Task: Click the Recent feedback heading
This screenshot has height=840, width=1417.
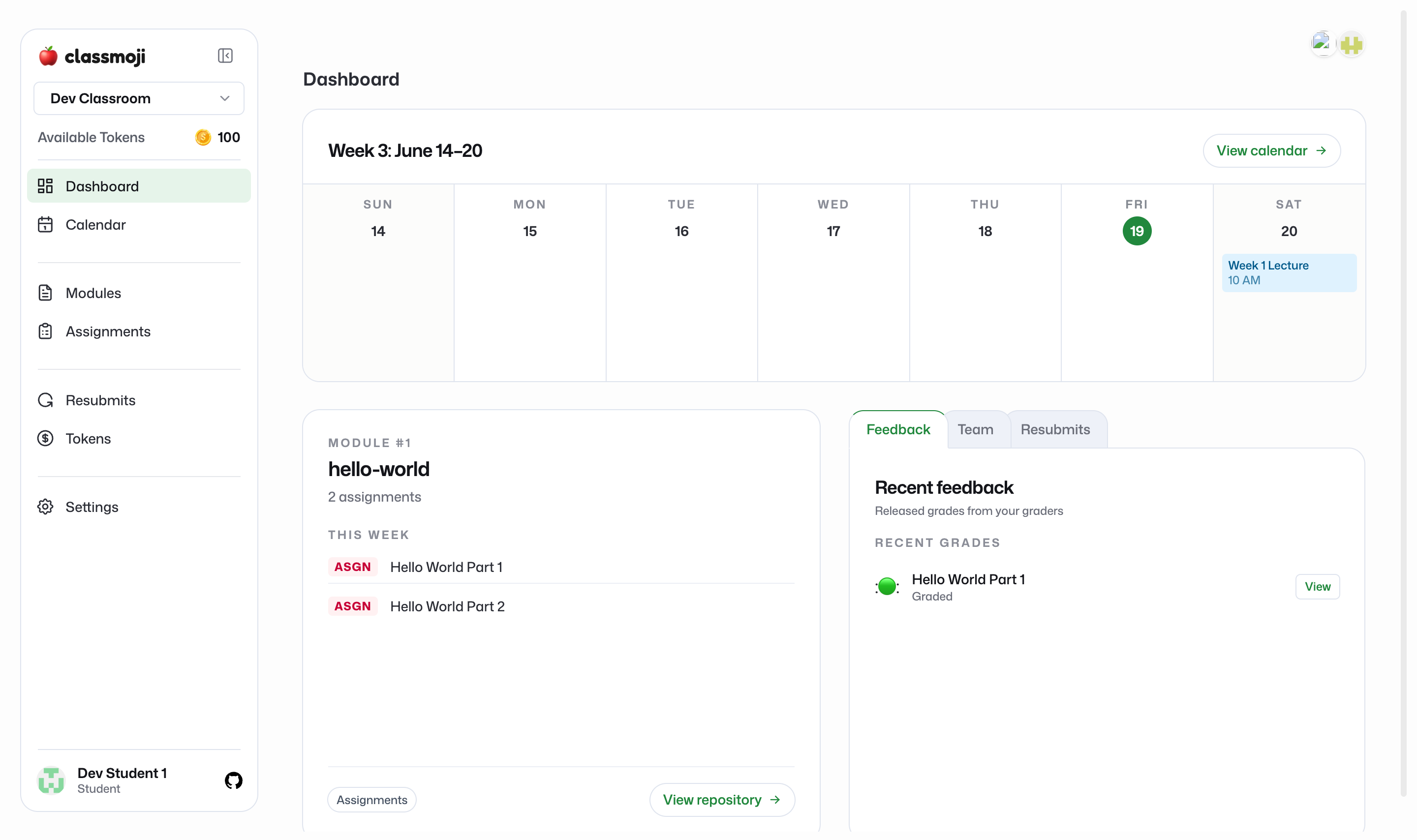Action: (944, 488)
